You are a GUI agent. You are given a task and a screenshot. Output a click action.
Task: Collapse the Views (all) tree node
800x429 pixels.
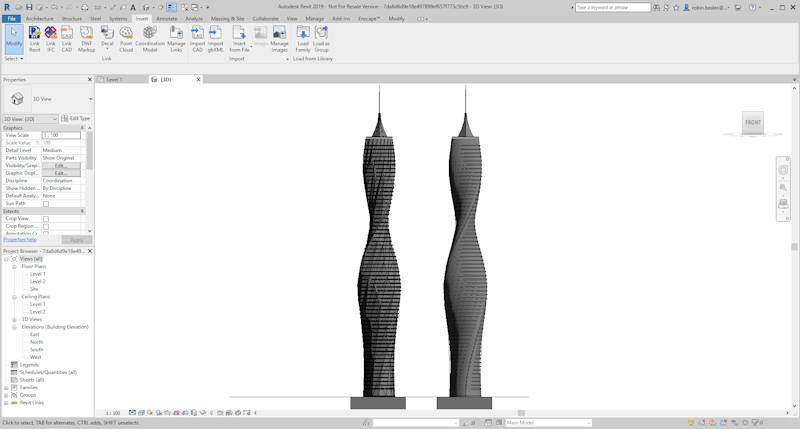pyautogui.click(x=6, y=259)
